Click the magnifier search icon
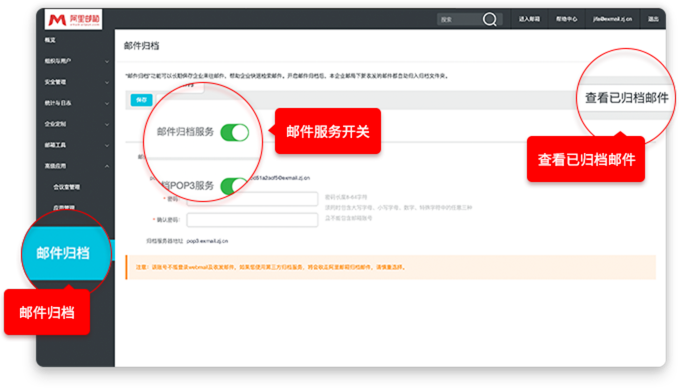The height and width of the screenshot is (388, 679). 490,19
